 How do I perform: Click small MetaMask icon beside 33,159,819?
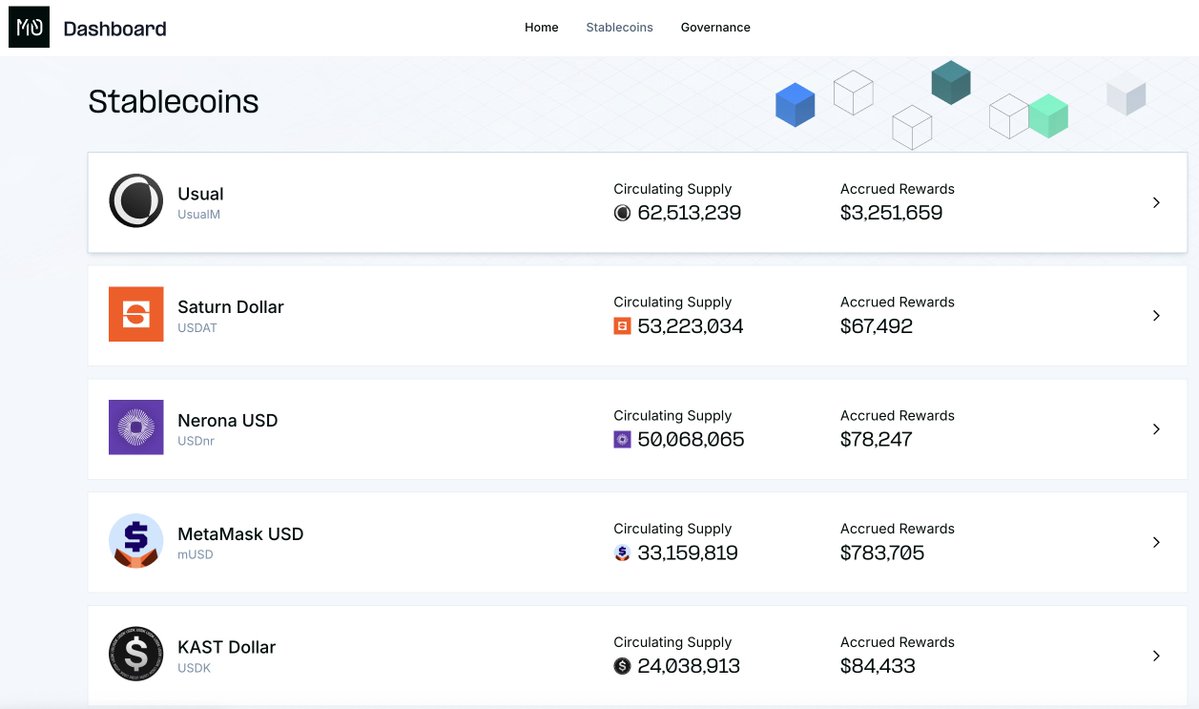(x=622, y=553)
